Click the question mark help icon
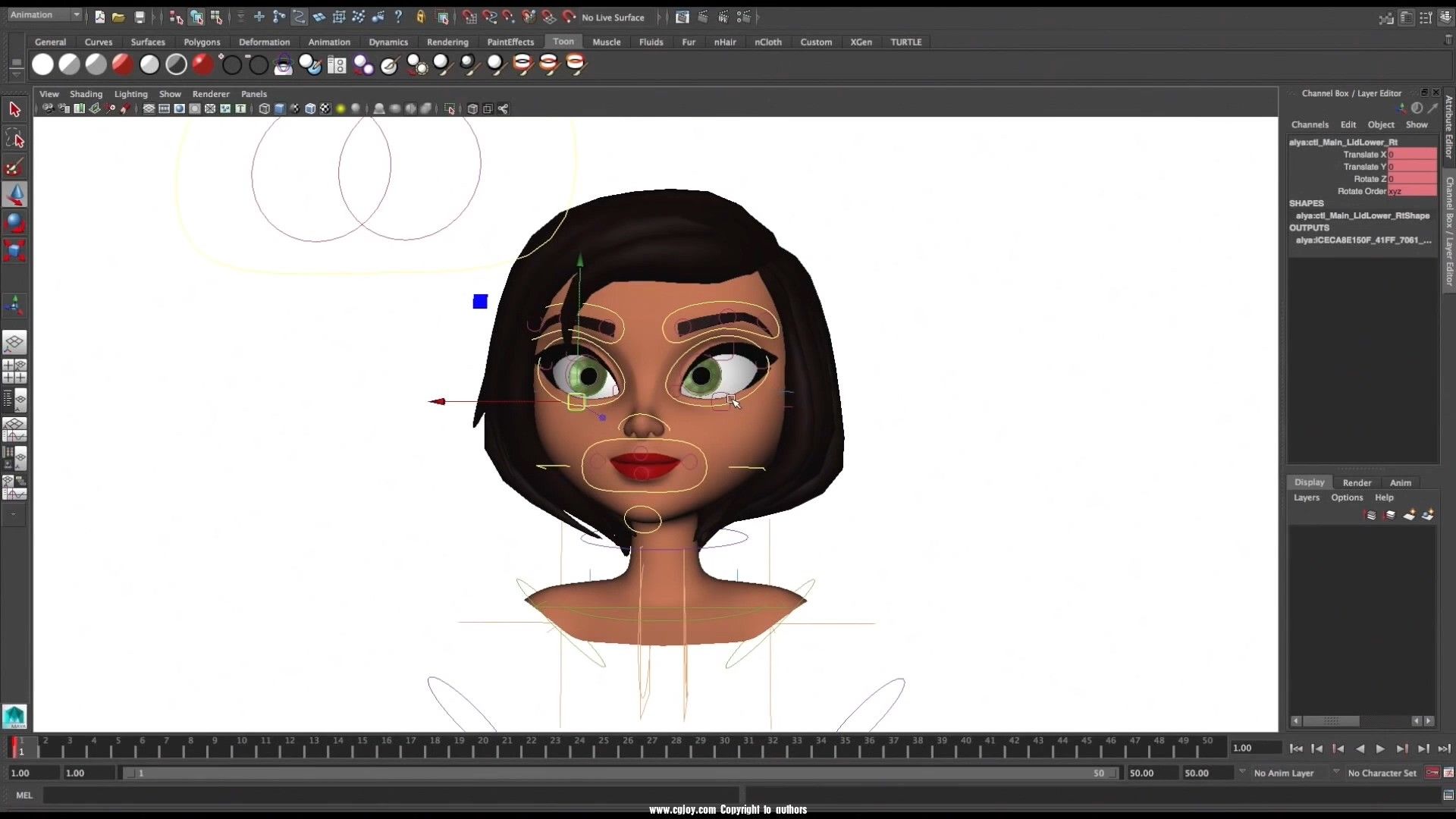This screenshot has height=819, width=1456. point(398,17)
